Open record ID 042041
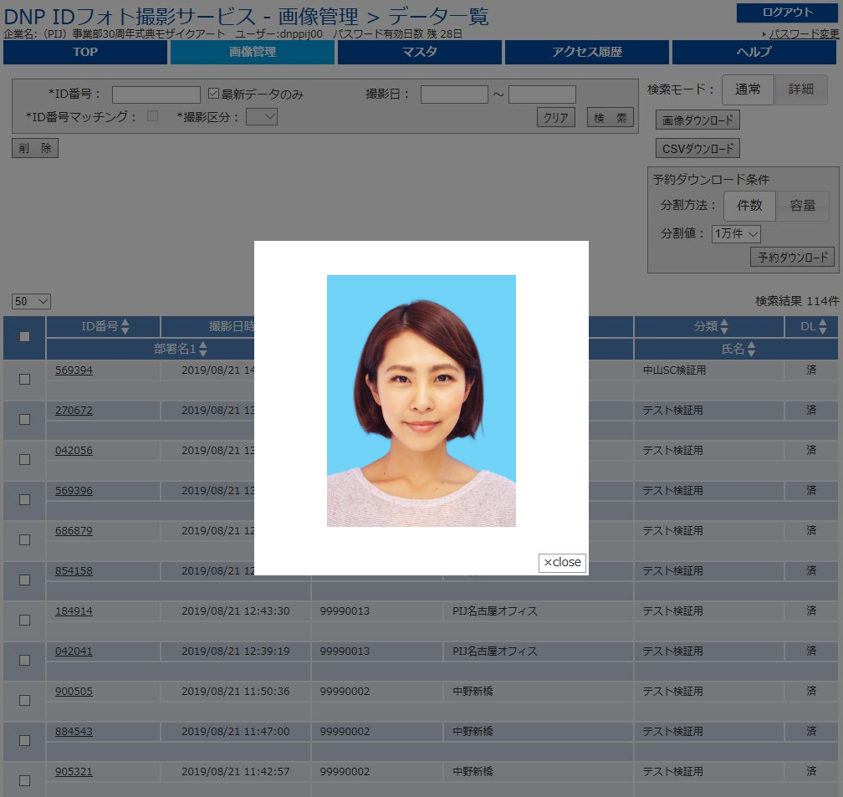Image resolution: width=843 pixels, height=797 pixels. pos(74,651)
